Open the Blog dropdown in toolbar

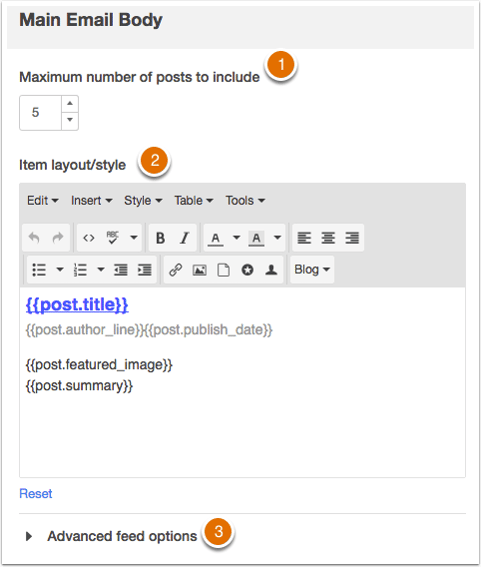[312, 270]
